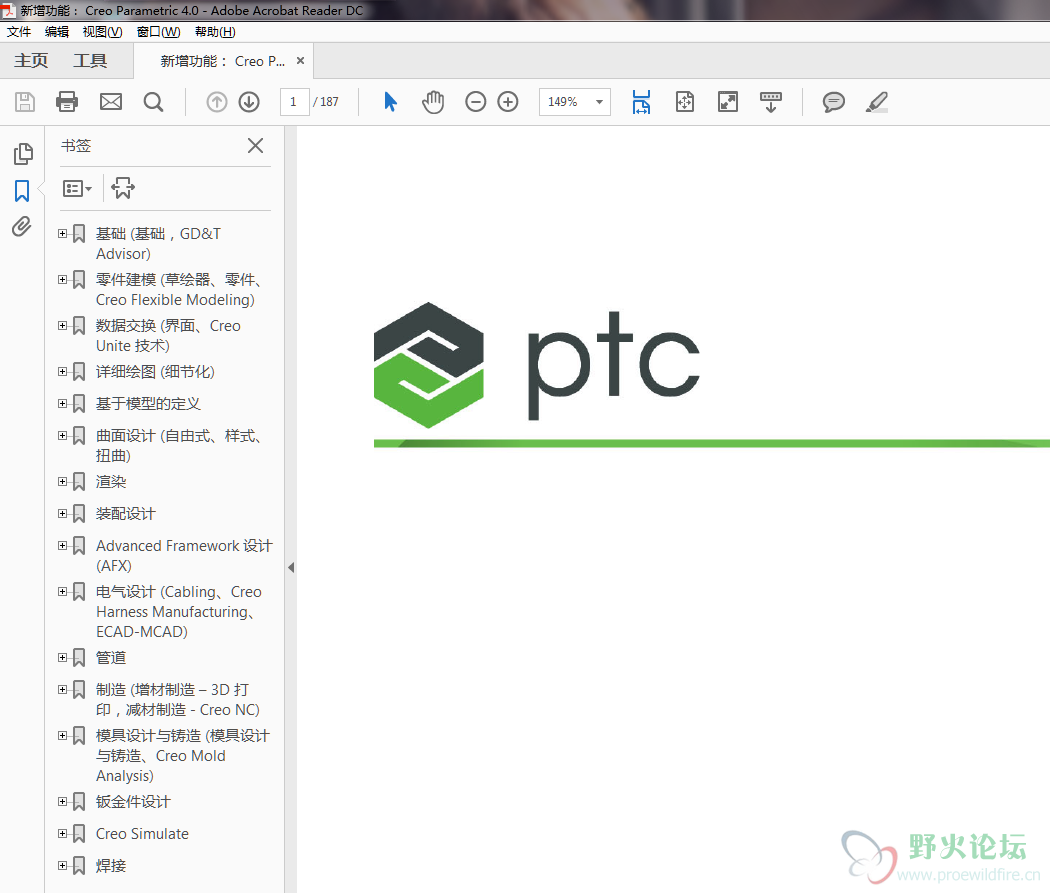Expand the 数据交换 bookmark

point(62,326)
